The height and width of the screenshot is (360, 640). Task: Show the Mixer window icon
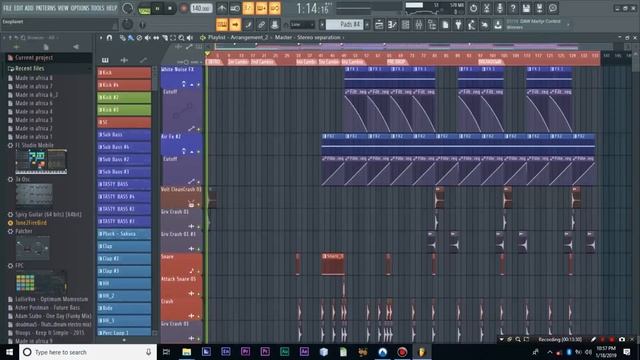click(419, 25)
